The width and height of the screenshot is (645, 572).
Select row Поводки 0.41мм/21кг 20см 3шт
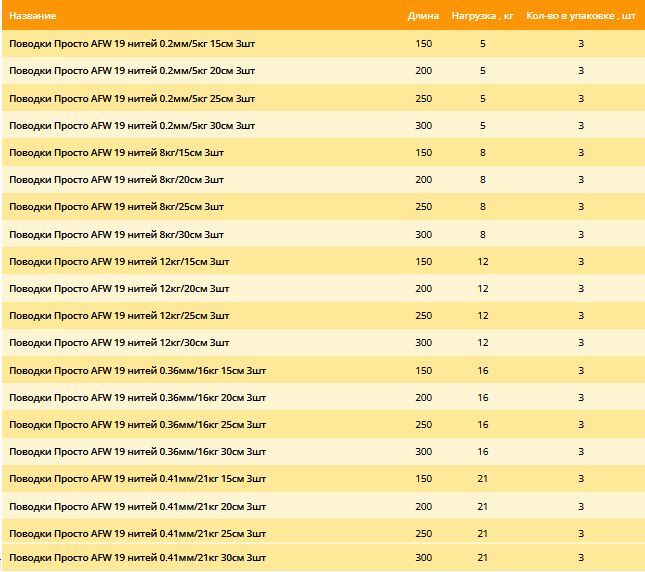323,507
